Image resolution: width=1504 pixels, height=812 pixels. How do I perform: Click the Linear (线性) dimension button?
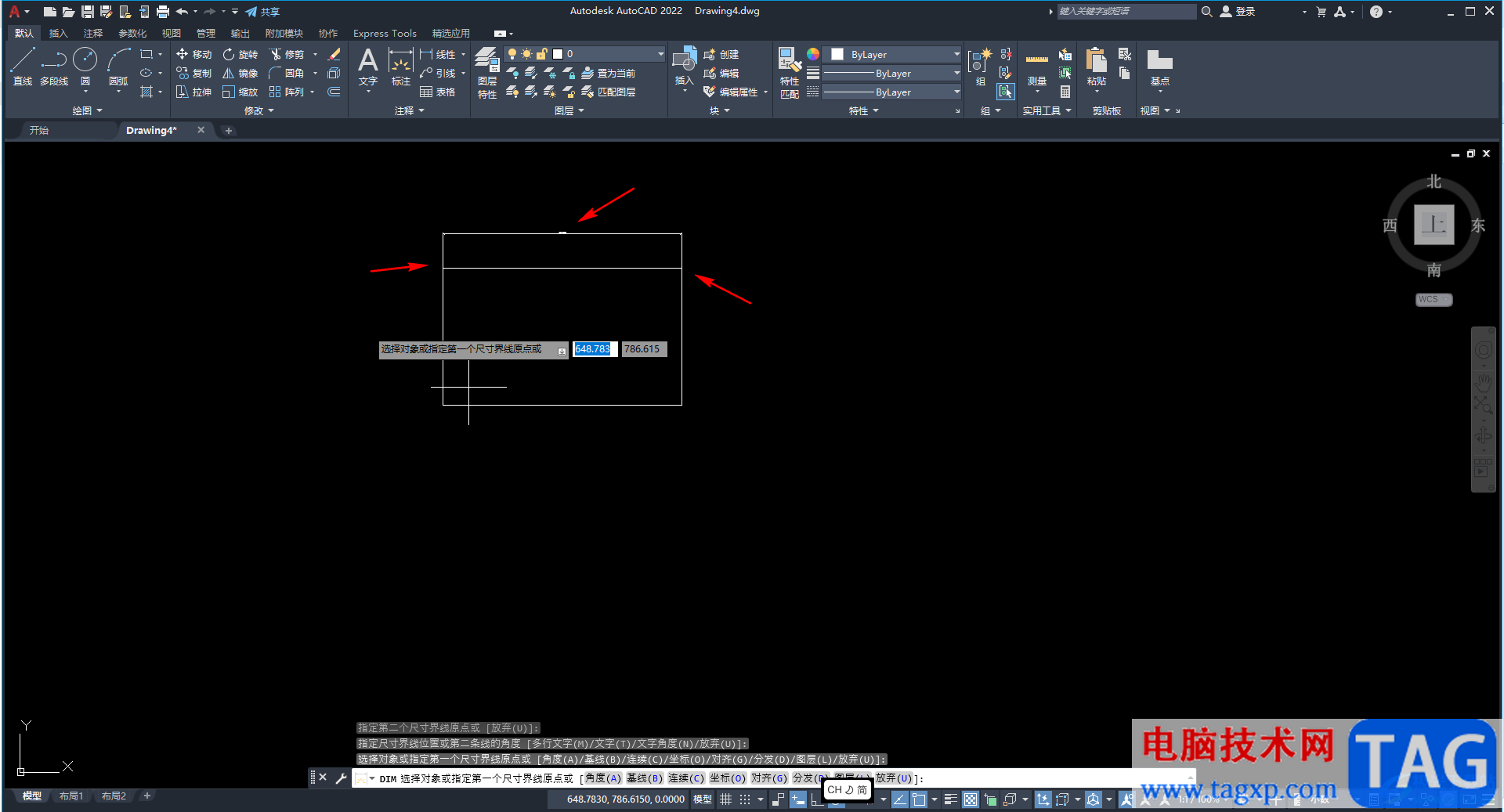click(438, 54)
